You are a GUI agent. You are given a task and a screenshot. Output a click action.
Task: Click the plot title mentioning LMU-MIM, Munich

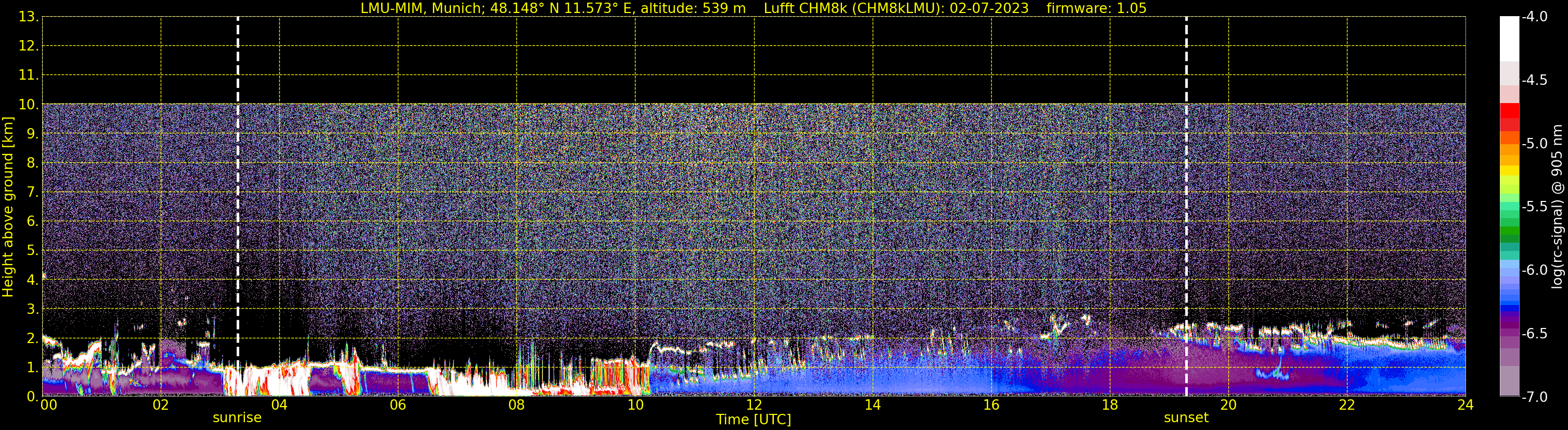754,8
